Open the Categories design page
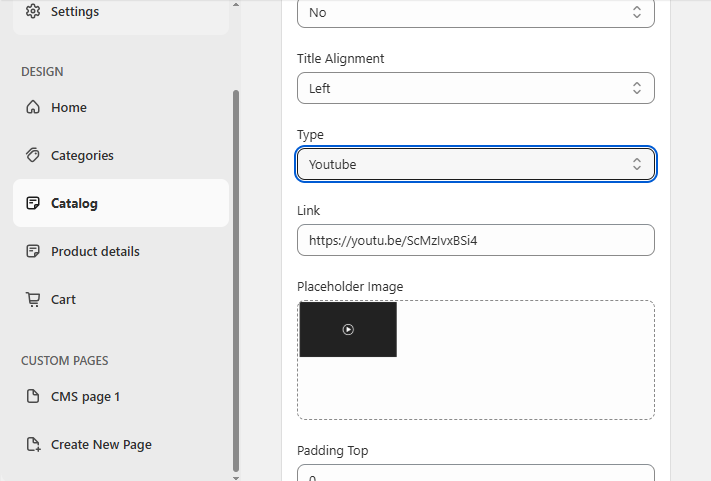This screenshot has width=711, height=481. [121, 155]
